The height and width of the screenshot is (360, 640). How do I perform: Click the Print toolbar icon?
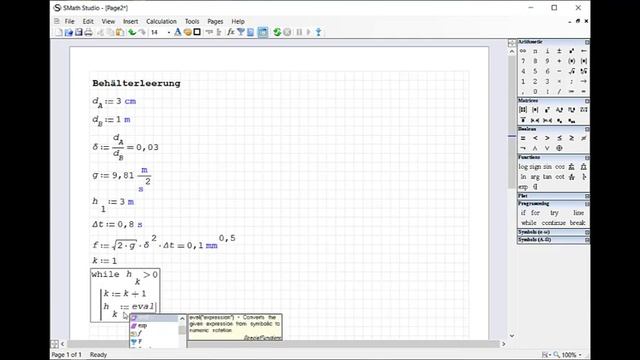click(x=88, y=32)
